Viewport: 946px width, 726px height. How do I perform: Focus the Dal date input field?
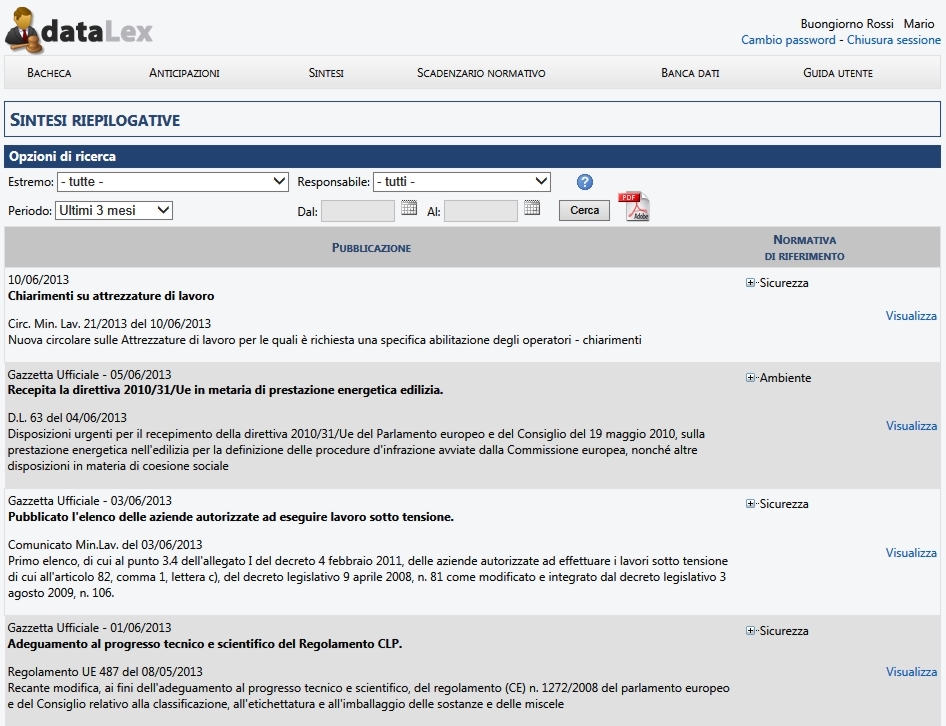click(x=358, y=211)
